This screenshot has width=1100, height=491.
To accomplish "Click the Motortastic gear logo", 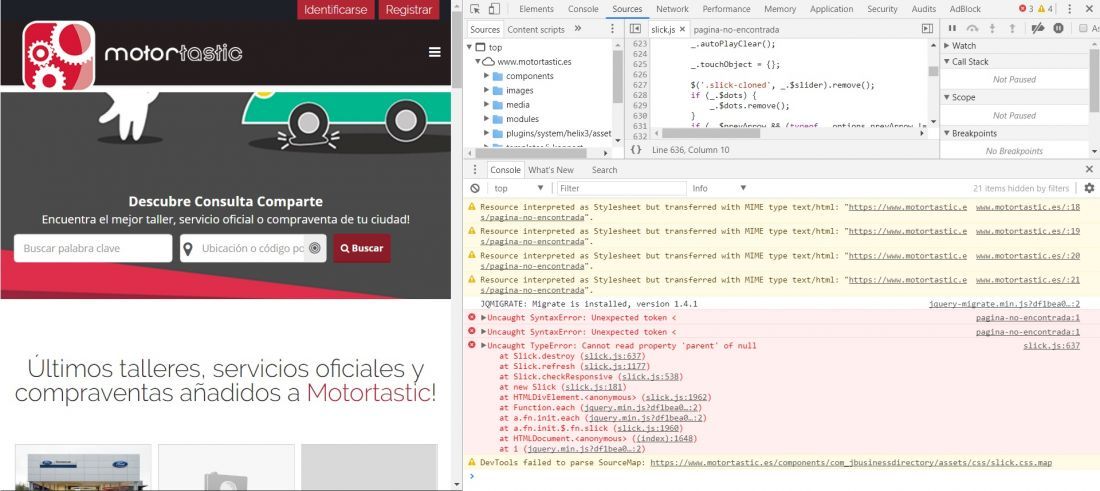I will 59,55.
